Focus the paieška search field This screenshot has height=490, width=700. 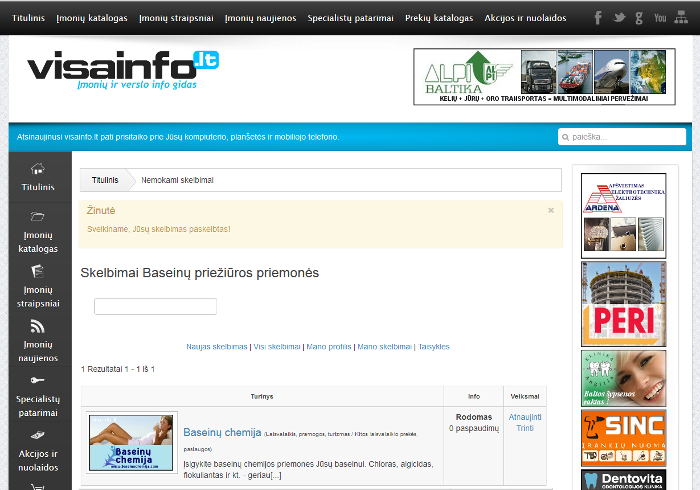coord(622,137)
